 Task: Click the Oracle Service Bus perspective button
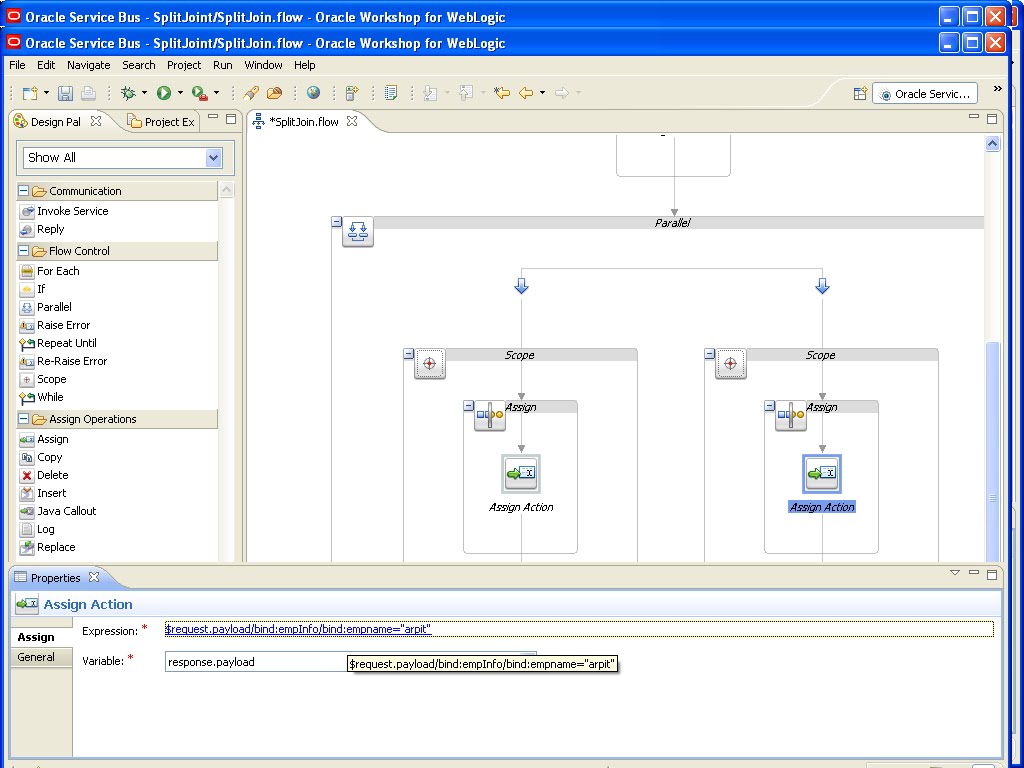click(925, 94)
